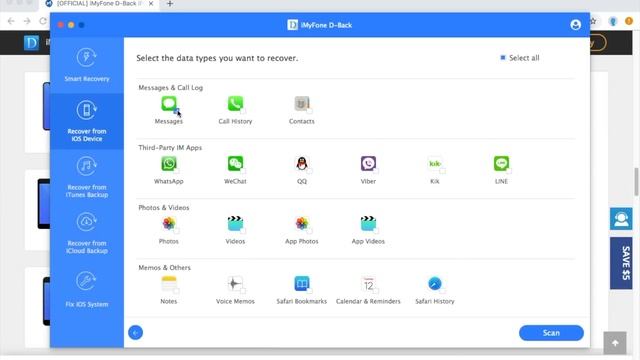
Task: Pick the Safari Bookmarks icon
Action: point(302,284)
